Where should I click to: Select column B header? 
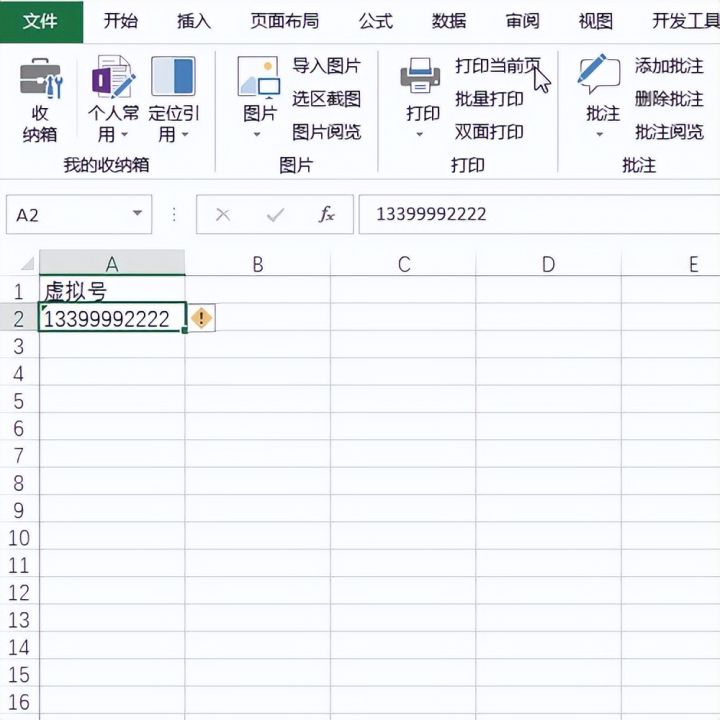point(258,263)
